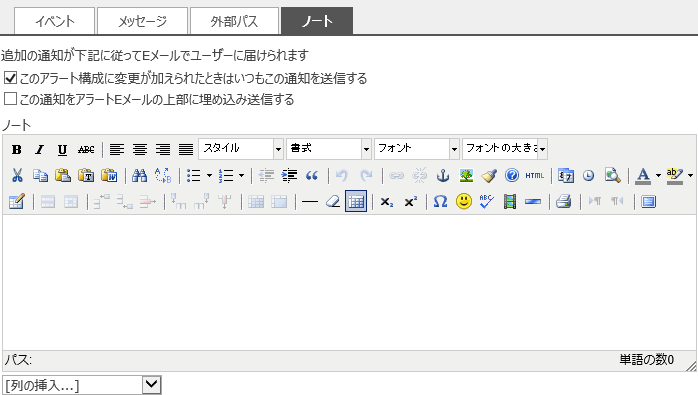Switch to the イベント tab

coord(55,21)
